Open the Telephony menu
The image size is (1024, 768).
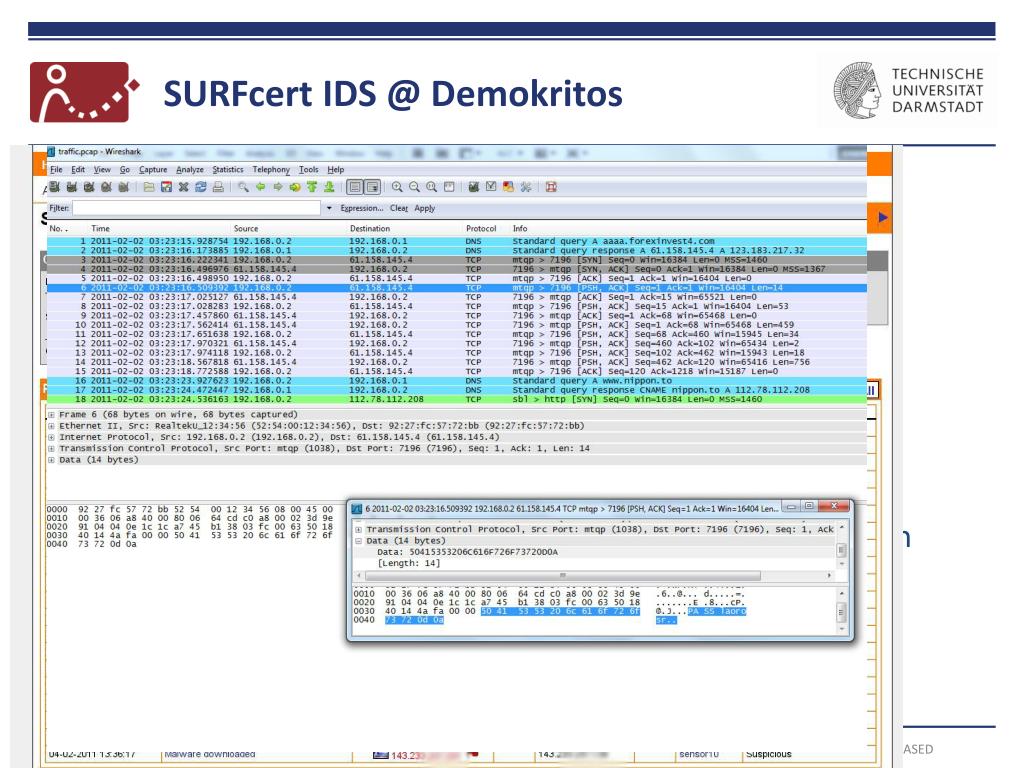point(271,170)
